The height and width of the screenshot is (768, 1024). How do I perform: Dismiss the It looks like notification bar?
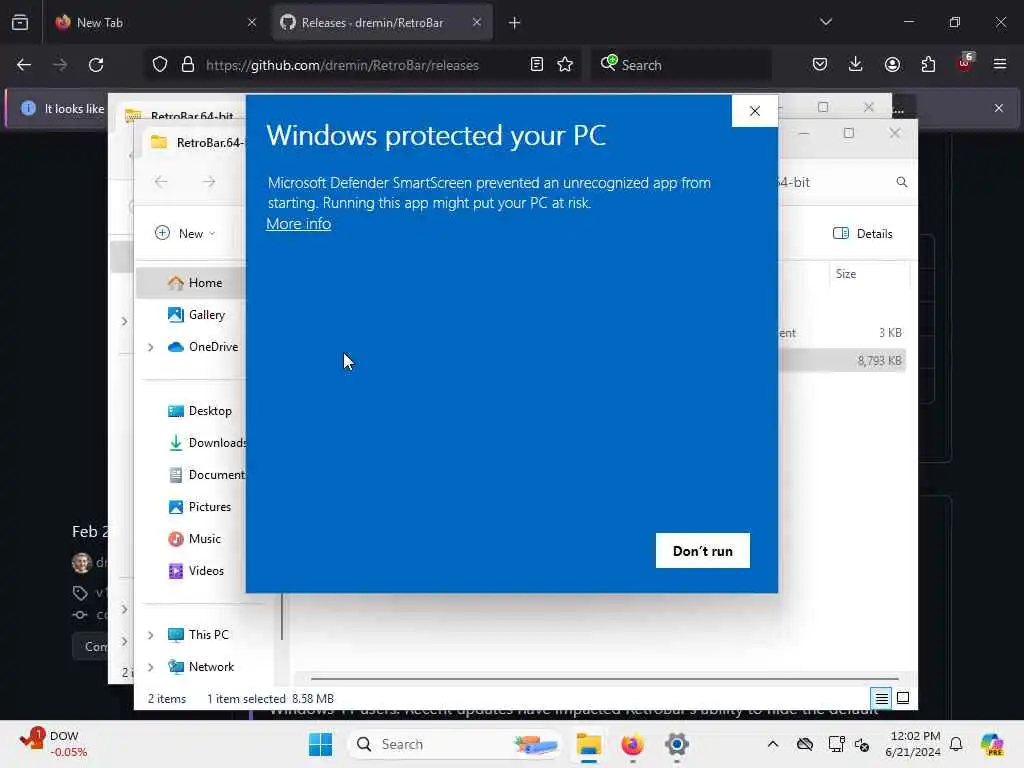click(999, 108)
